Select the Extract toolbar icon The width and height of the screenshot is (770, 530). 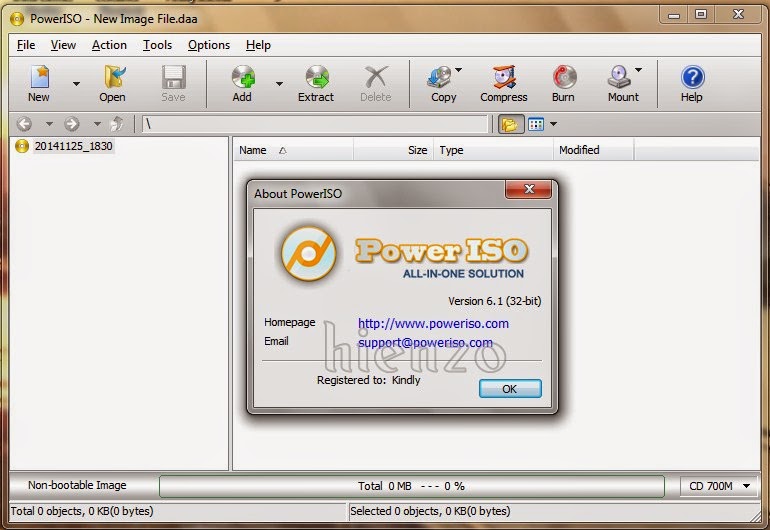316,83
